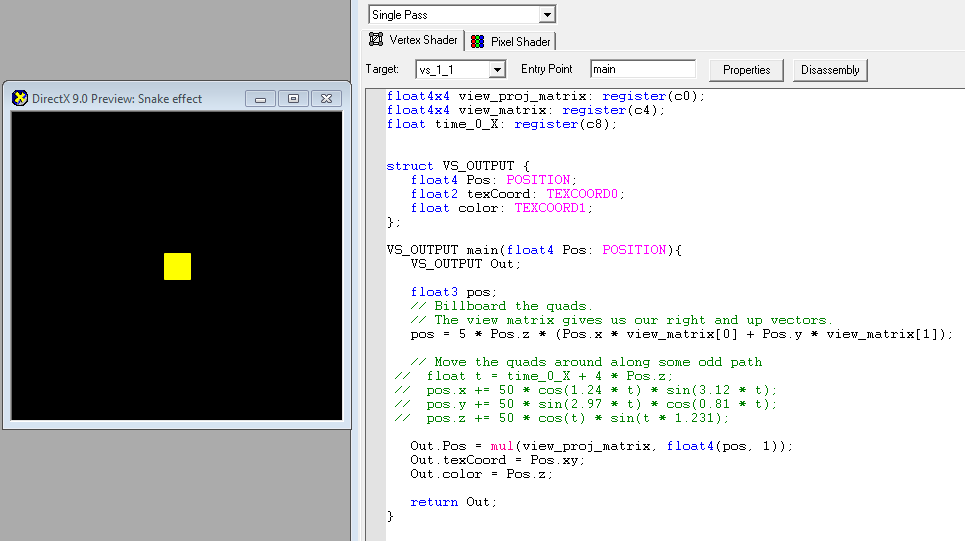Click the 'float time_0_X: register(c8)' line
The height and width of the screenshot is (541, 965).
[502, 124]
